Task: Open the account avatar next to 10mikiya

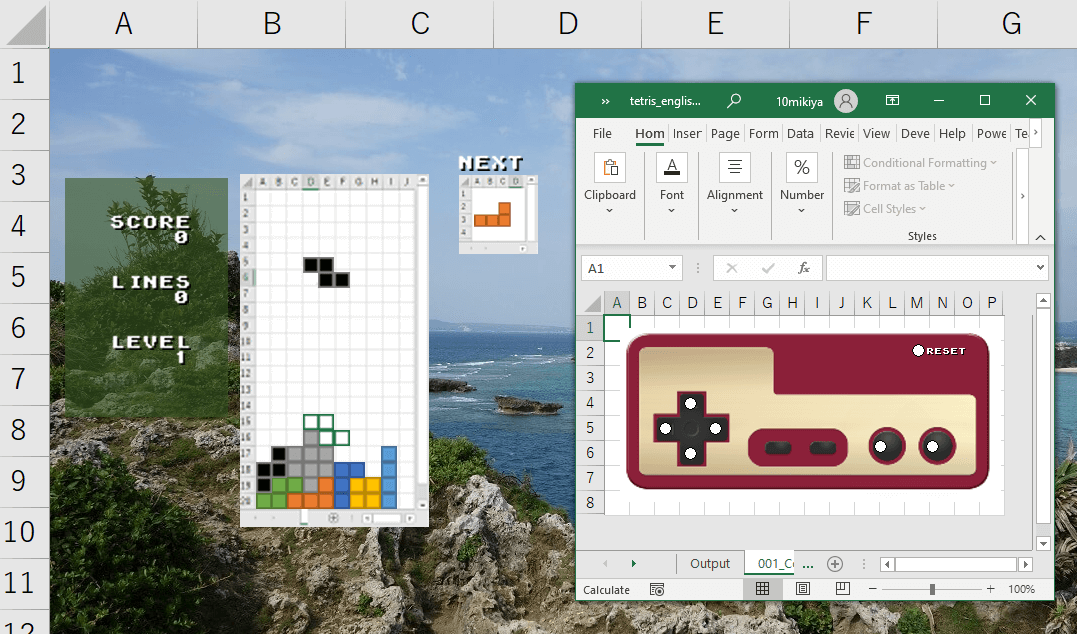Action: (x=846, y=101)
